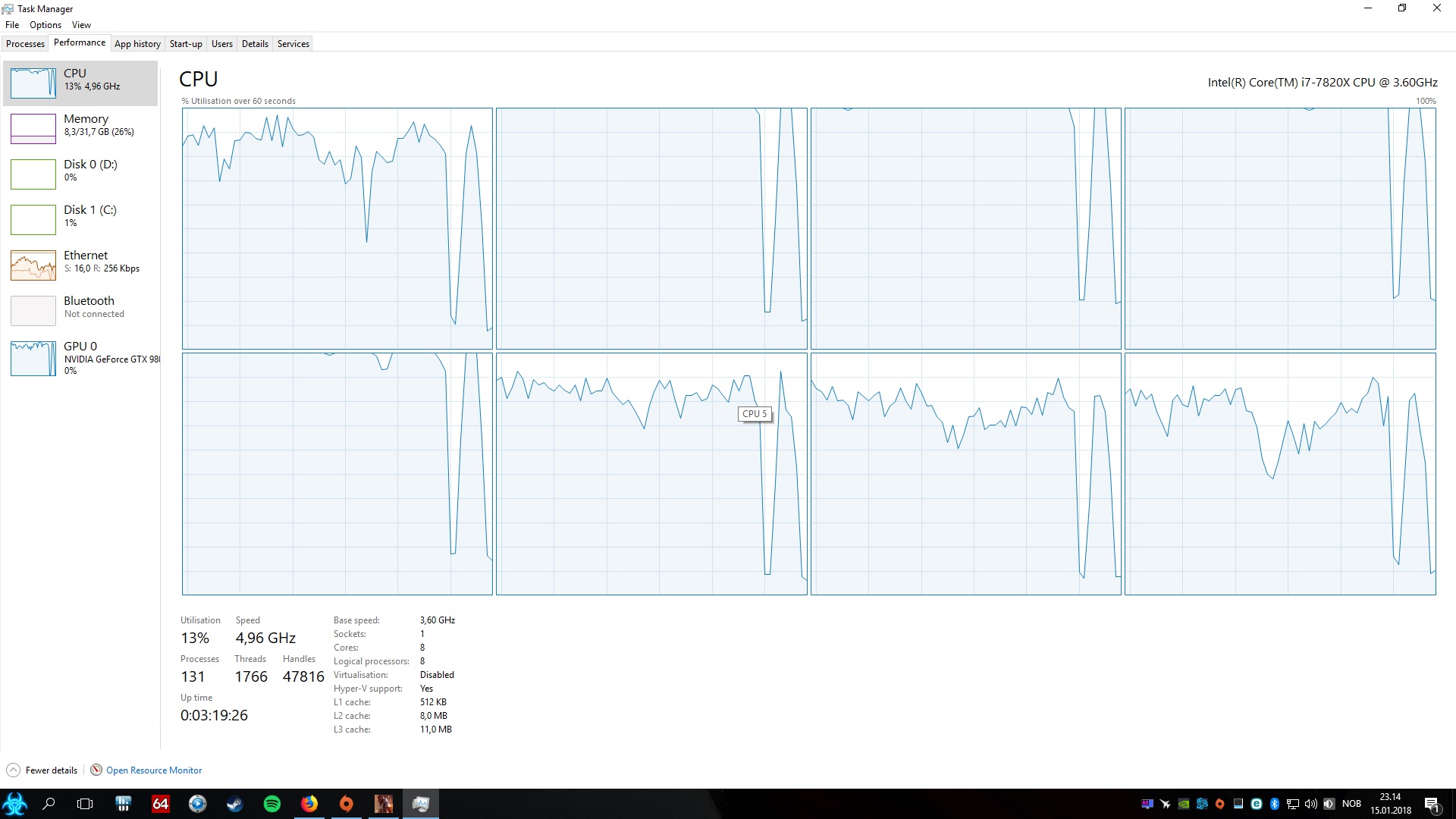Switch to the Processes tab

click(x=25, y=44)
